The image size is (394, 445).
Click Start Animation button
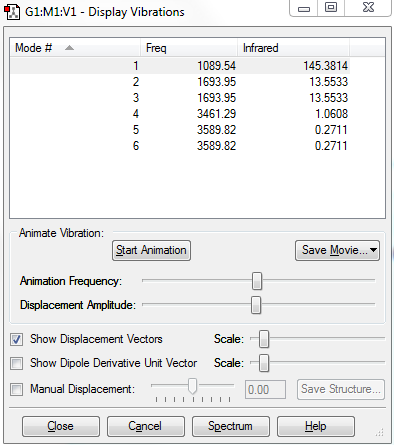pyautogui.click(x=151, y=250)
